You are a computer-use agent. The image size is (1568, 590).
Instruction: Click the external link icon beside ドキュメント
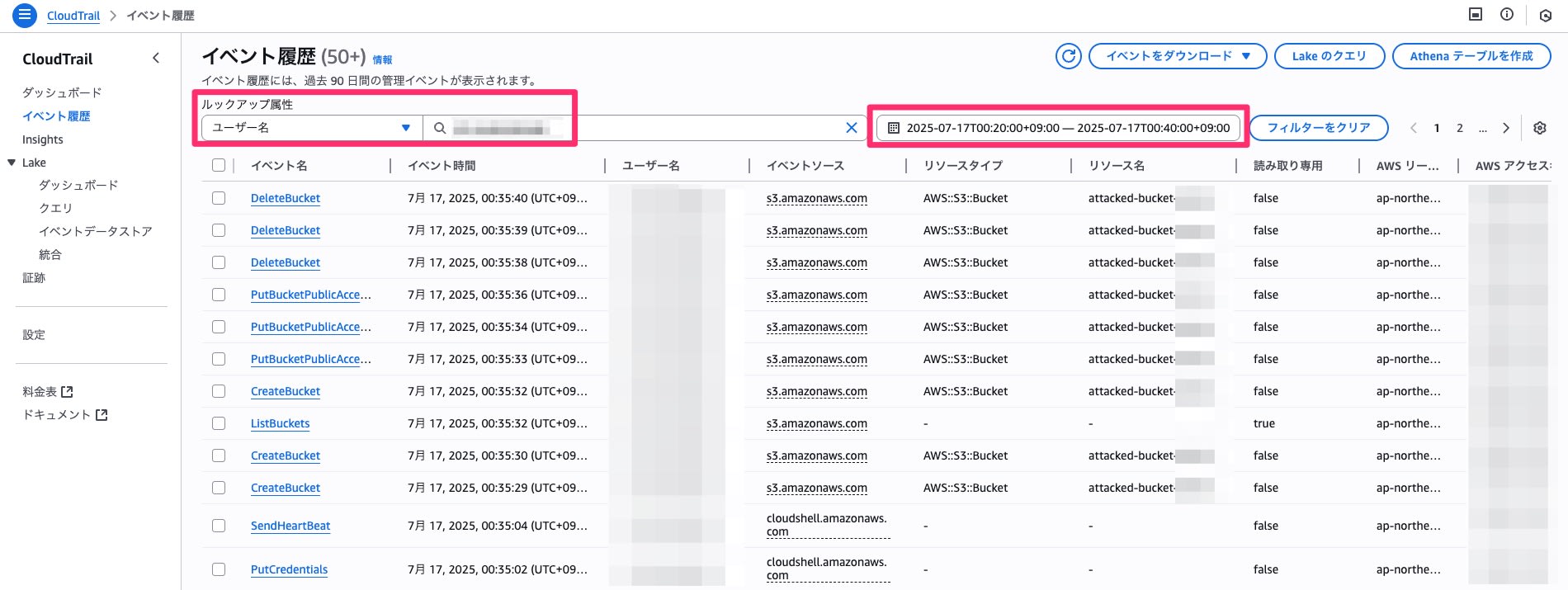(x=102, y=415)
